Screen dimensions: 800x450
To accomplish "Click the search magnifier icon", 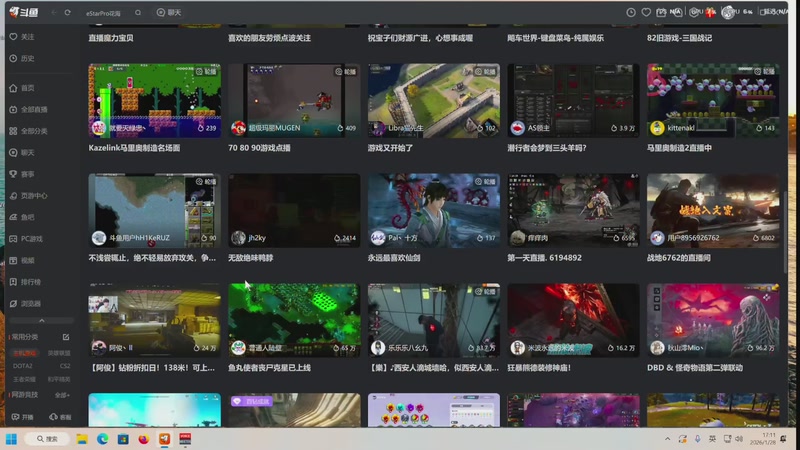I will click(138, 13).
